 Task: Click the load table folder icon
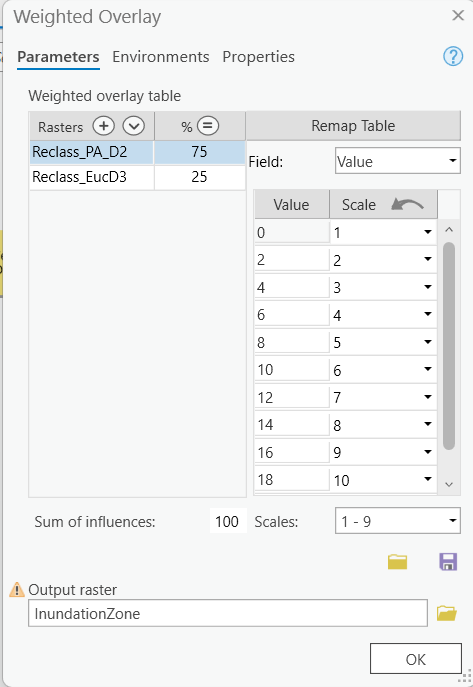pyautogui.click(x=398, y=561)
